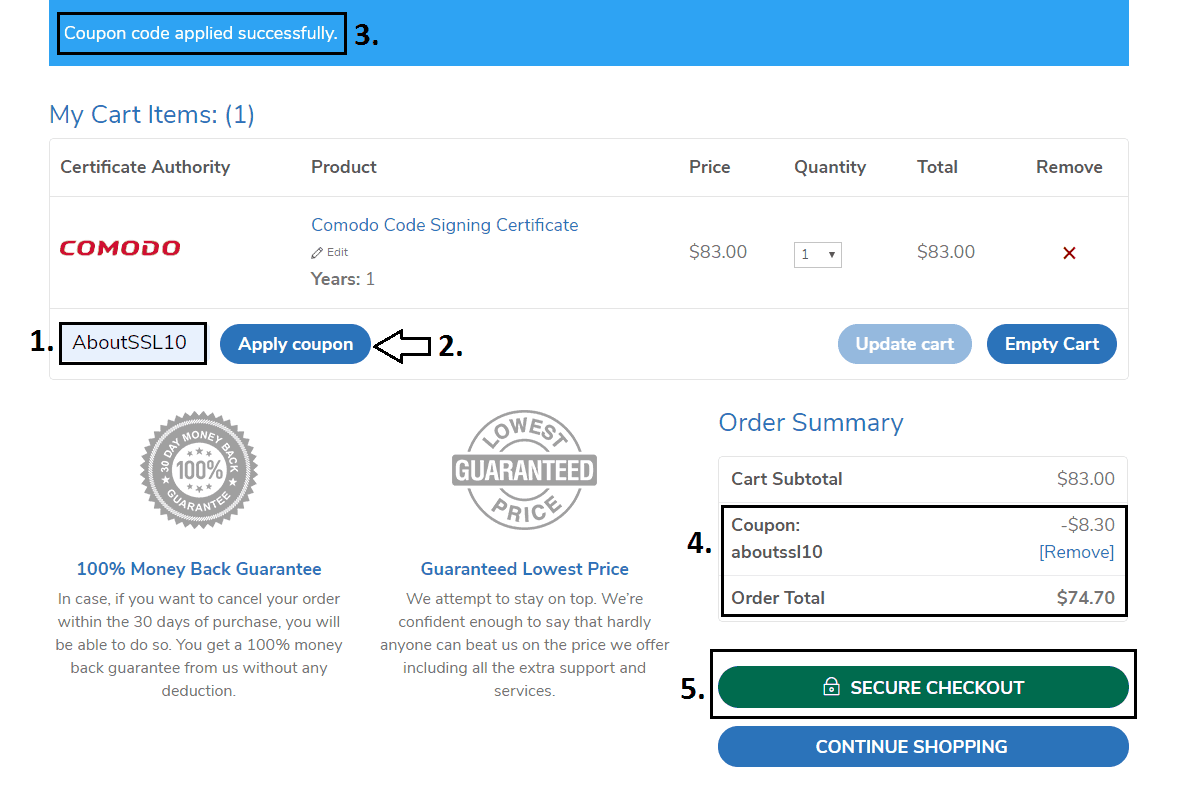Proceed with Secure Checkout text

[x=937, y=687]
